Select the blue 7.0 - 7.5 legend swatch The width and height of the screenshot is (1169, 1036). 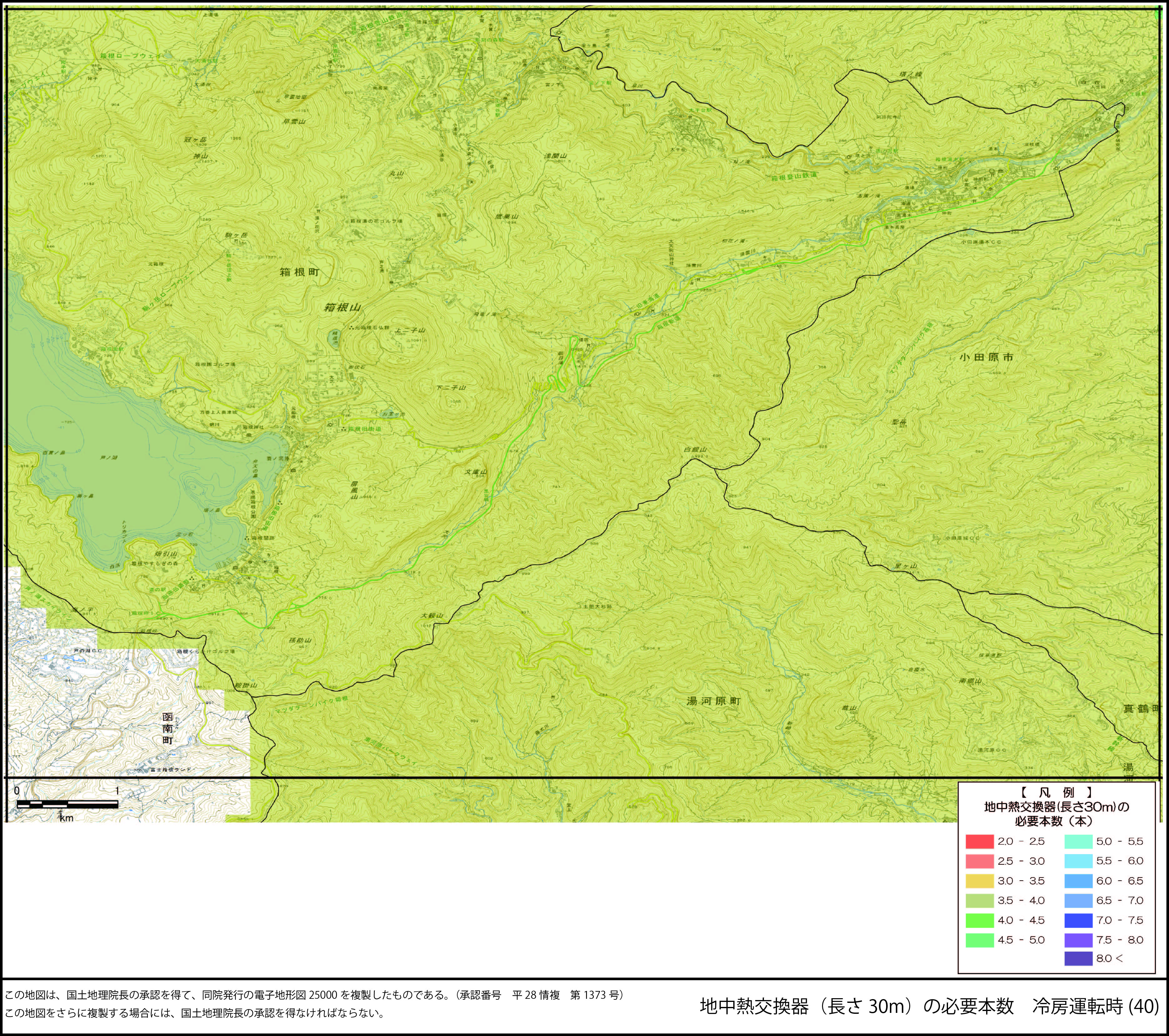point(1078,920)
